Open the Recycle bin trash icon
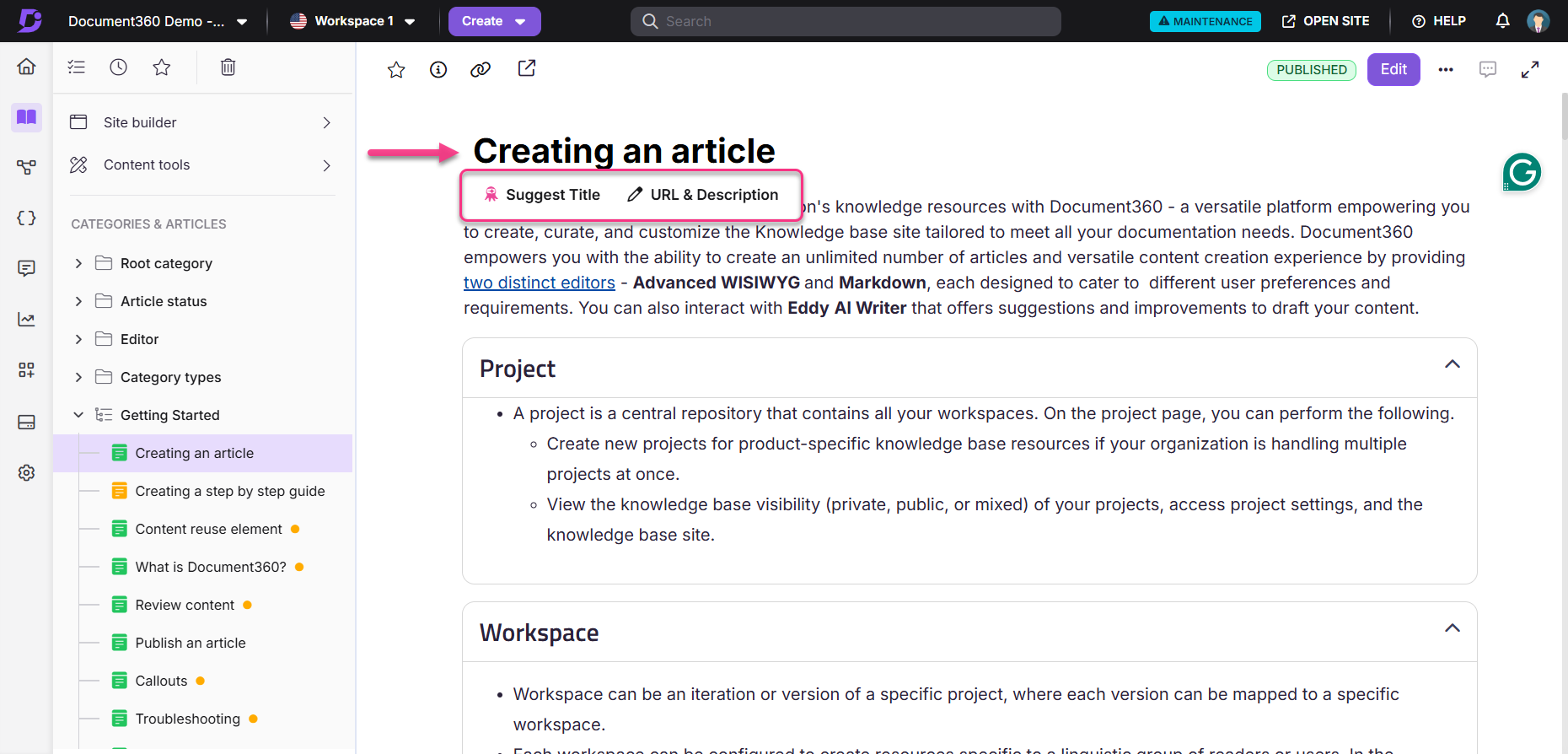The width and height of the screenshot is (1568, 754). point(228,67)
